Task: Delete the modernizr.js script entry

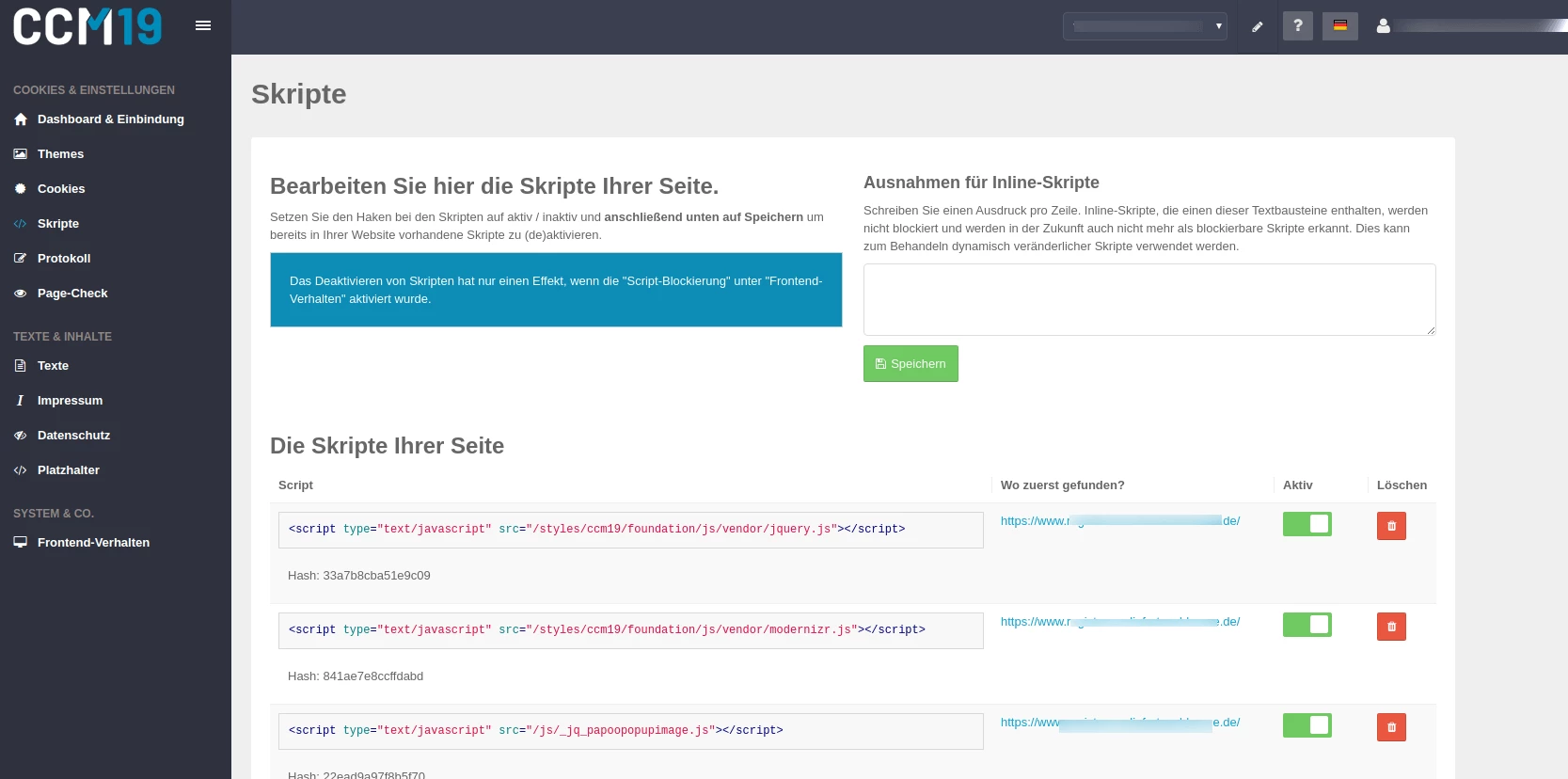Action: tap(1391, 627)
